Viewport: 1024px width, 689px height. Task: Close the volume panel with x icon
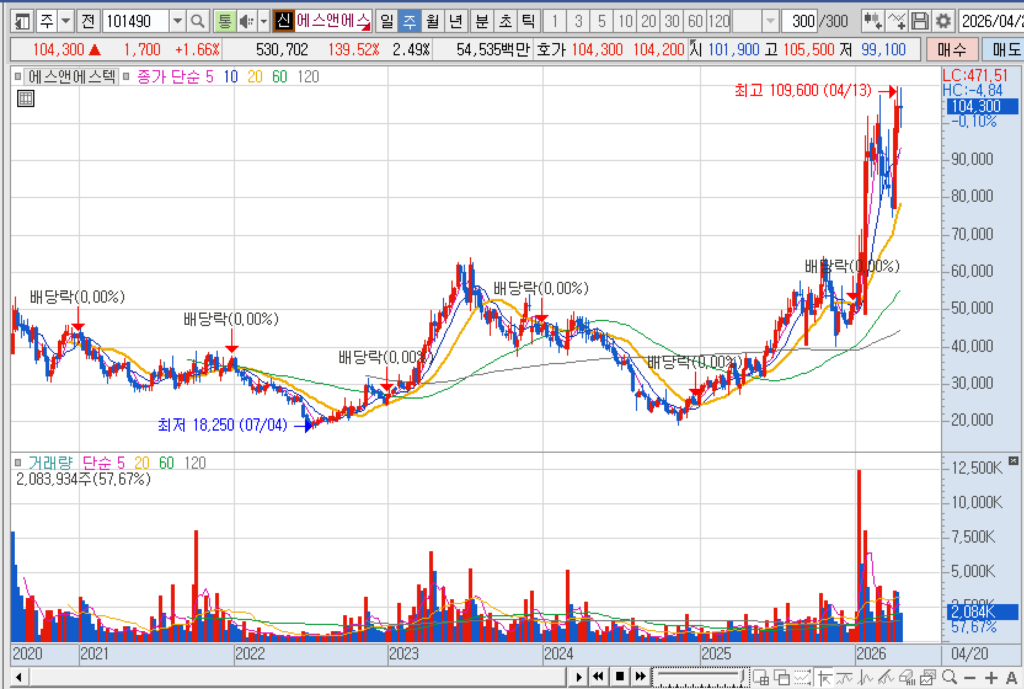(x=1014, y=461)
